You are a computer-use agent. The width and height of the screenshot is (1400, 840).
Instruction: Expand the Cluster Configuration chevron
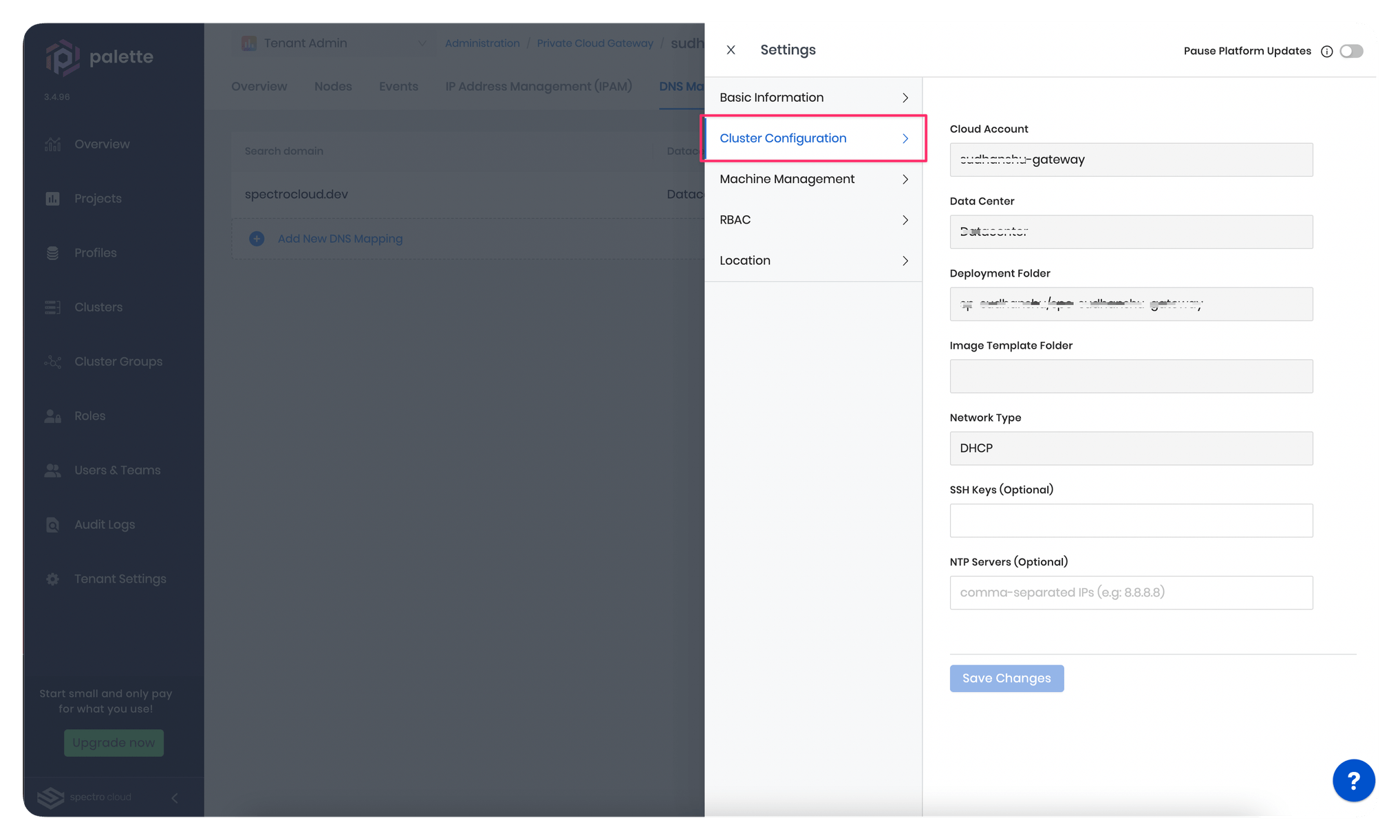point(905,138)
